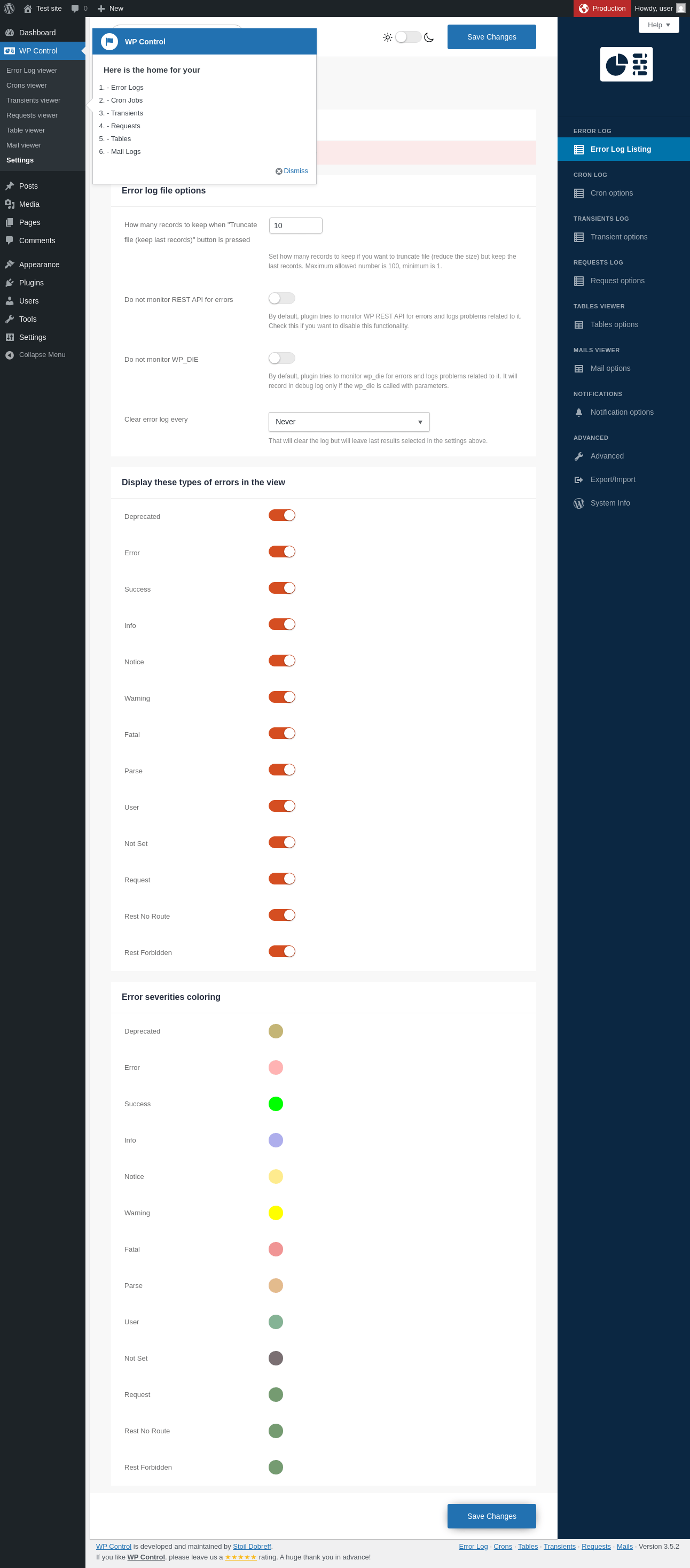The height and width of the screenshot is (1568, 690).
Task: Click the Notification options bell icon
Action: click(x=579, y=412)
